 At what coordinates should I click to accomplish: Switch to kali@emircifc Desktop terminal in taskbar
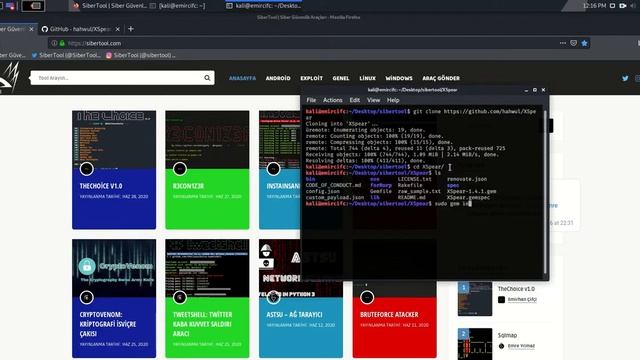tap(263, 6)
